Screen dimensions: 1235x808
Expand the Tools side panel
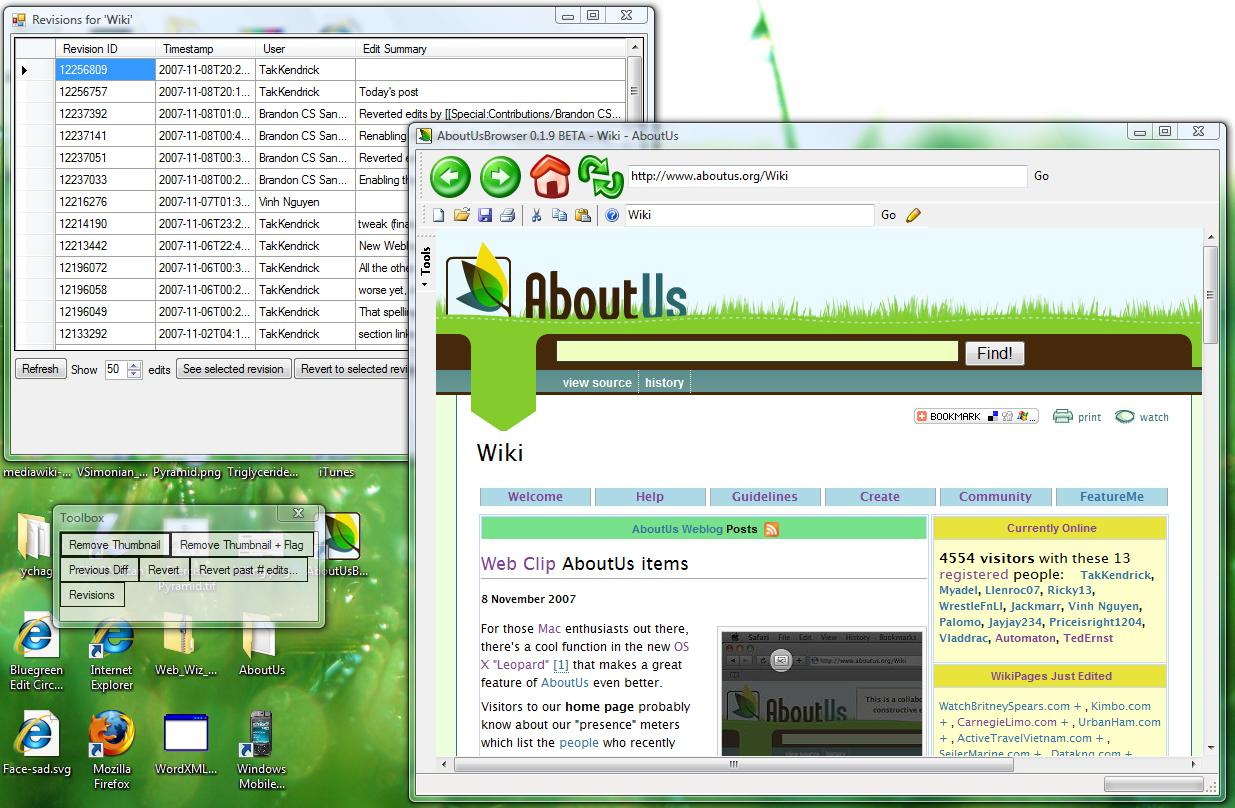click(426, 264)
